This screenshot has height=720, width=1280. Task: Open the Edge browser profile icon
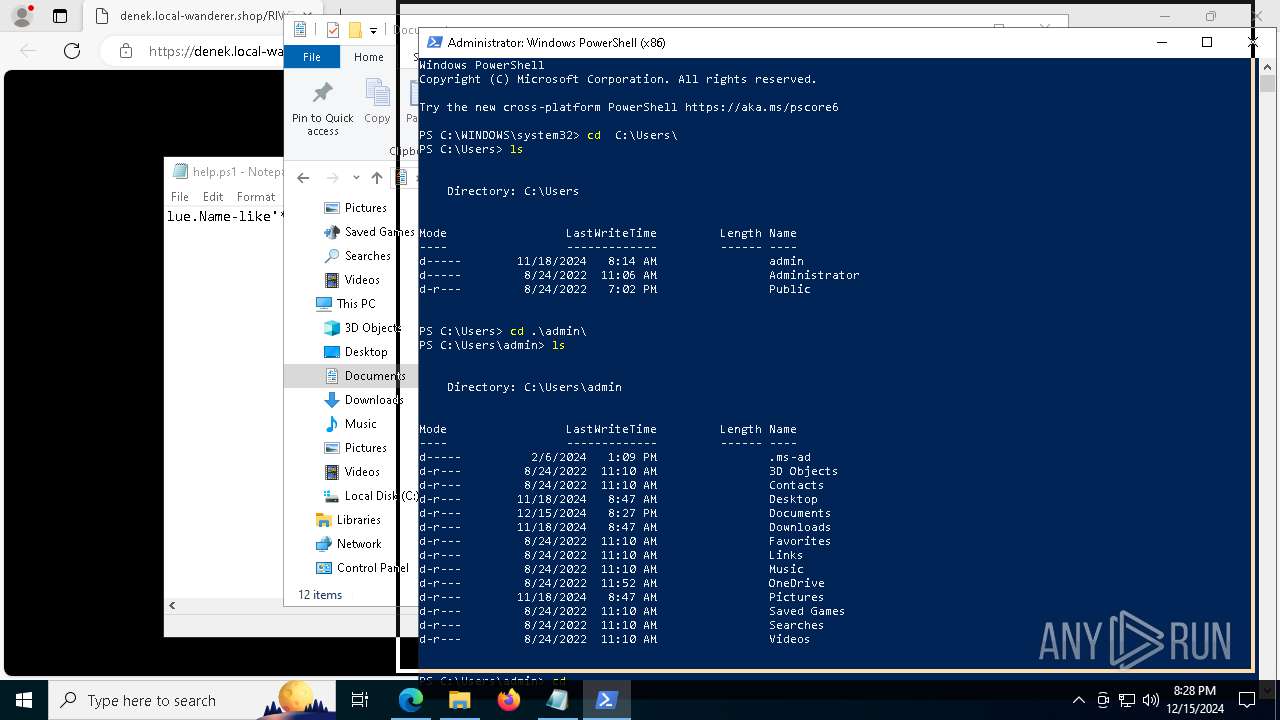[21, 16]
